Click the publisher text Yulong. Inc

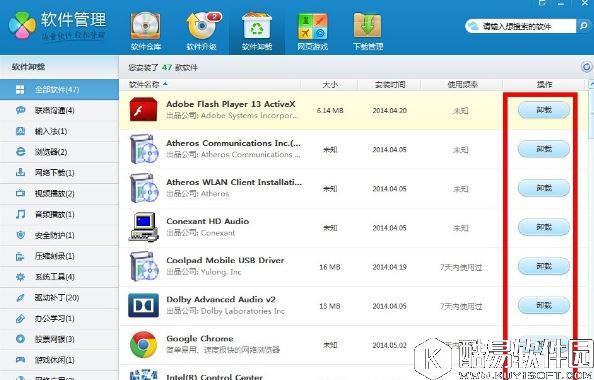[x=221, y=272]
